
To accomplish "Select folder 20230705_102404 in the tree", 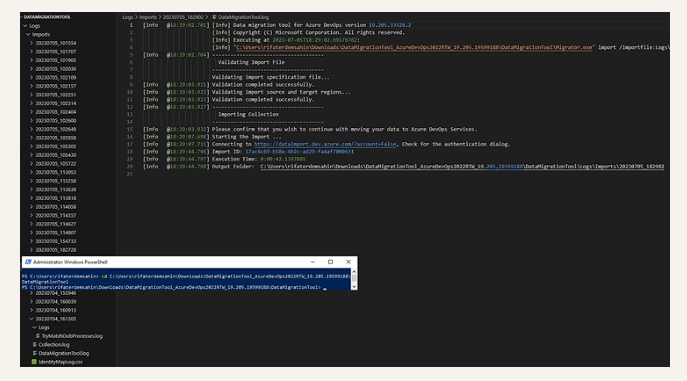I will point(56,112).
